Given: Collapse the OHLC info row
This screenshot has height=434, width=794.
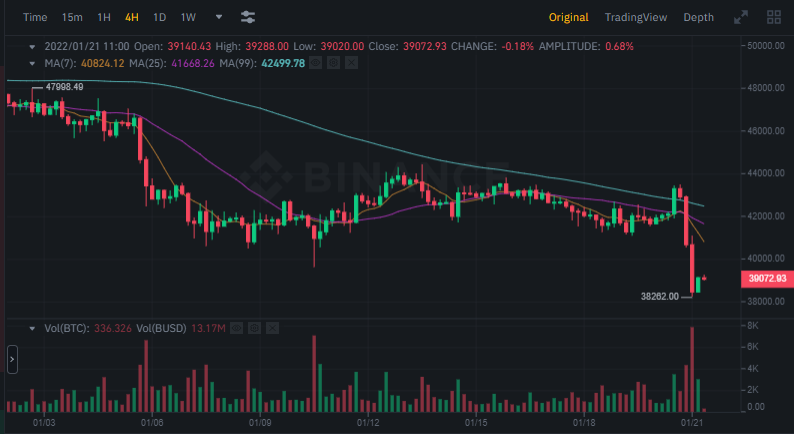Looking at the screenshot, I should 32,47.
